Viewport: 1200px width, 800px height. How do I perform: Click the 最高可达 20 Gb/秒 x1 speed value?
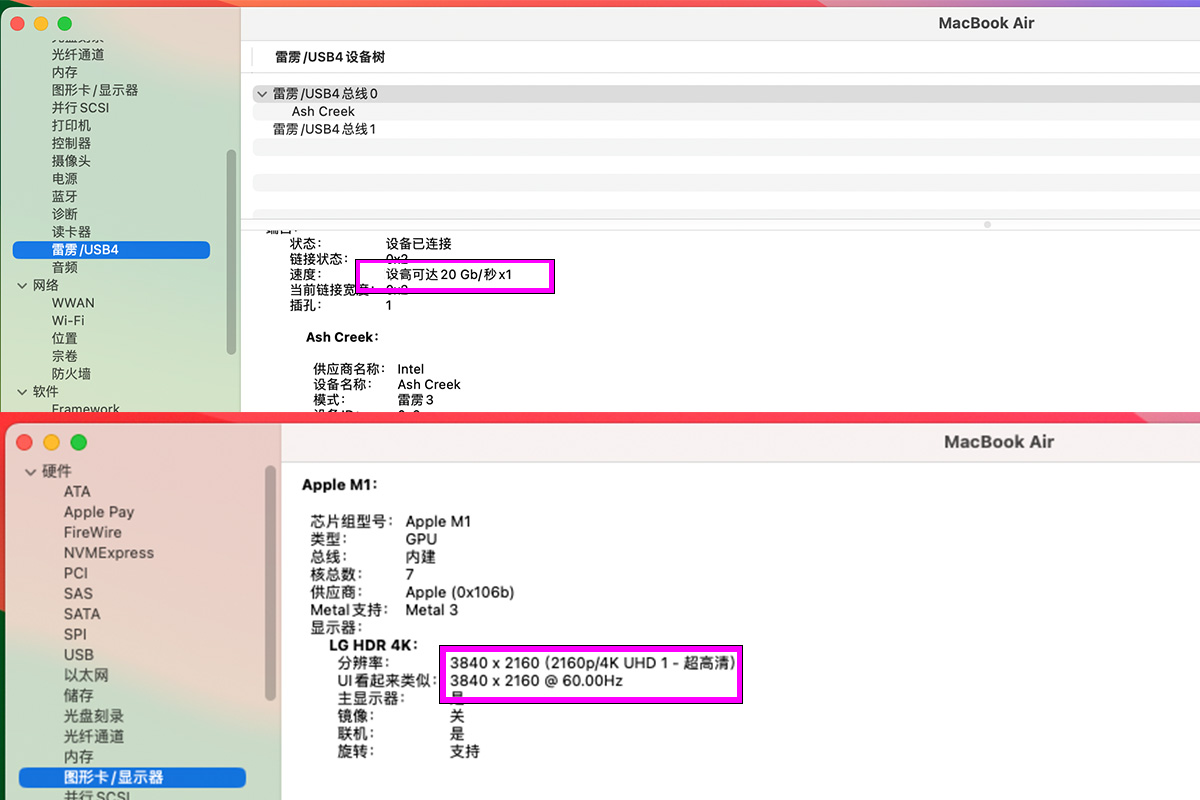click(x=449, y=274)
